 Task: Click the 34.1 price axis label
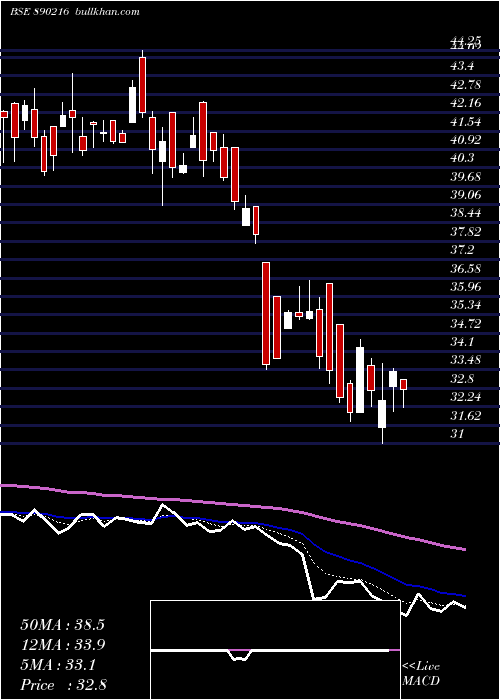[x=462, y=342]
